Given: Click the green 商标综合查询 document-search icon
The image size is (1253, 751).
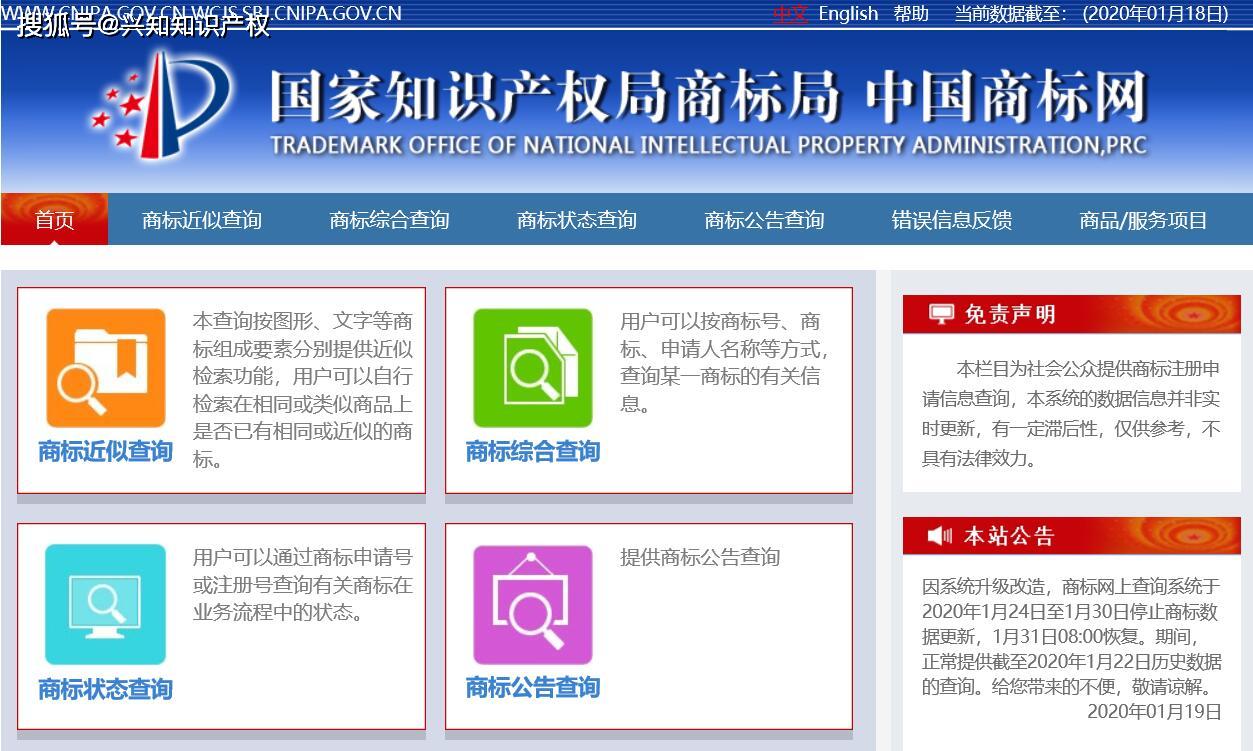Looking at the screenshot, I should pyautogui.click(x=533, y=368).
